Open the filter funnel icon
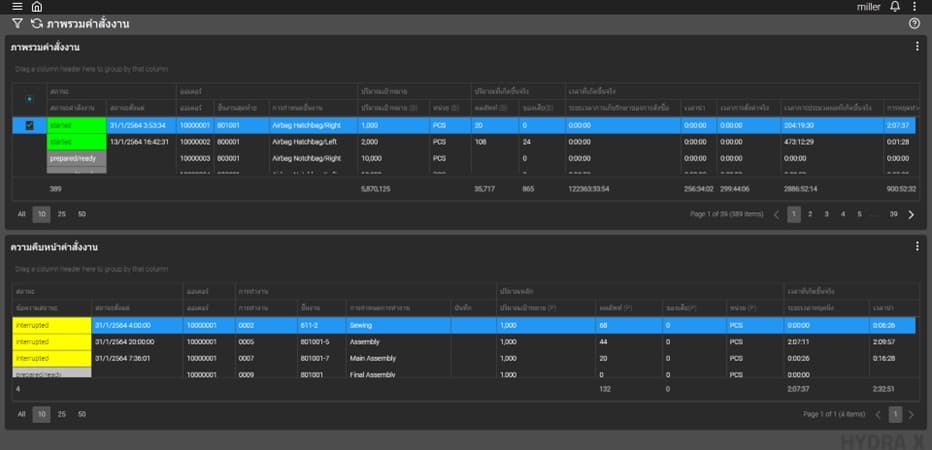The image size is (932, 450). (x=17, y=24)
